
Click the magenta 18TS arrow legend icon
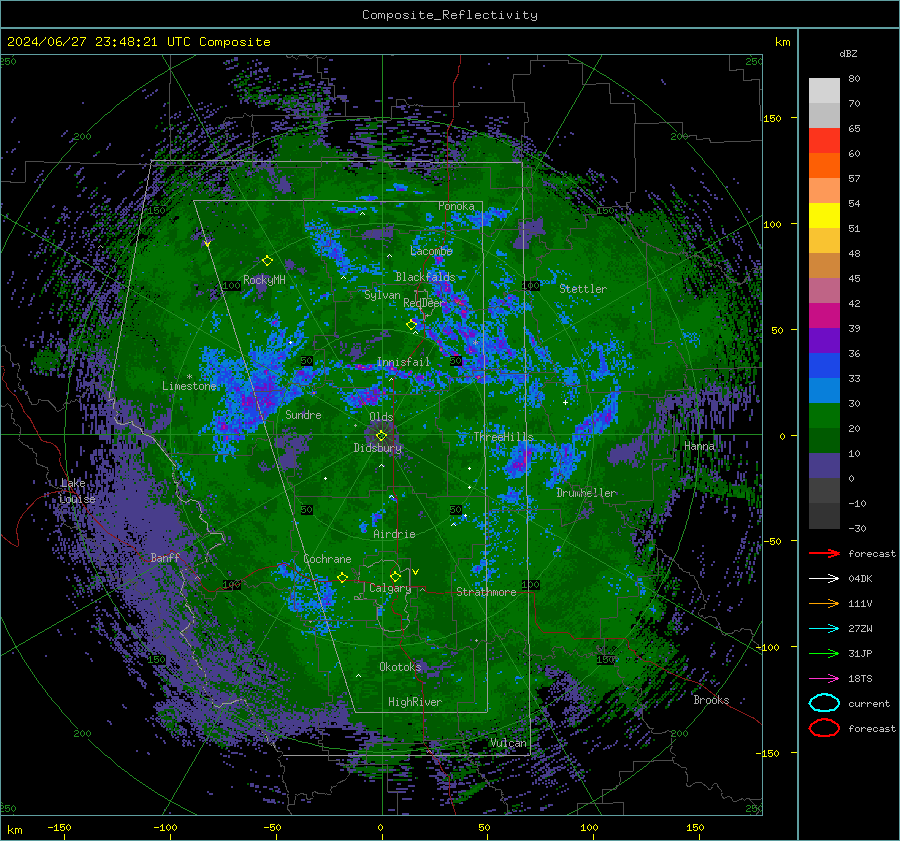pos(824,678)
